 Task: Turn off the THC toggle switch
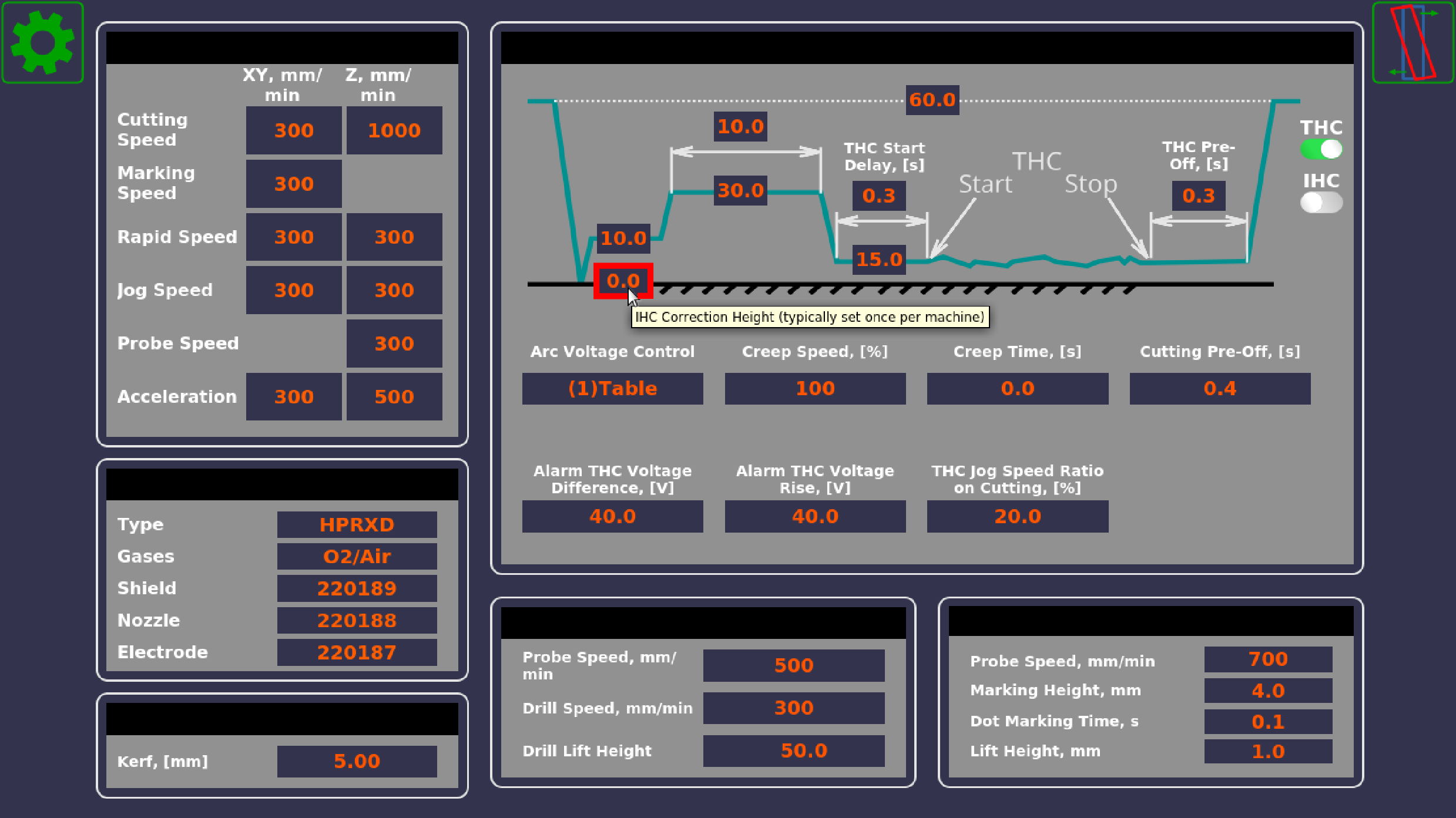click(1321, 149)
